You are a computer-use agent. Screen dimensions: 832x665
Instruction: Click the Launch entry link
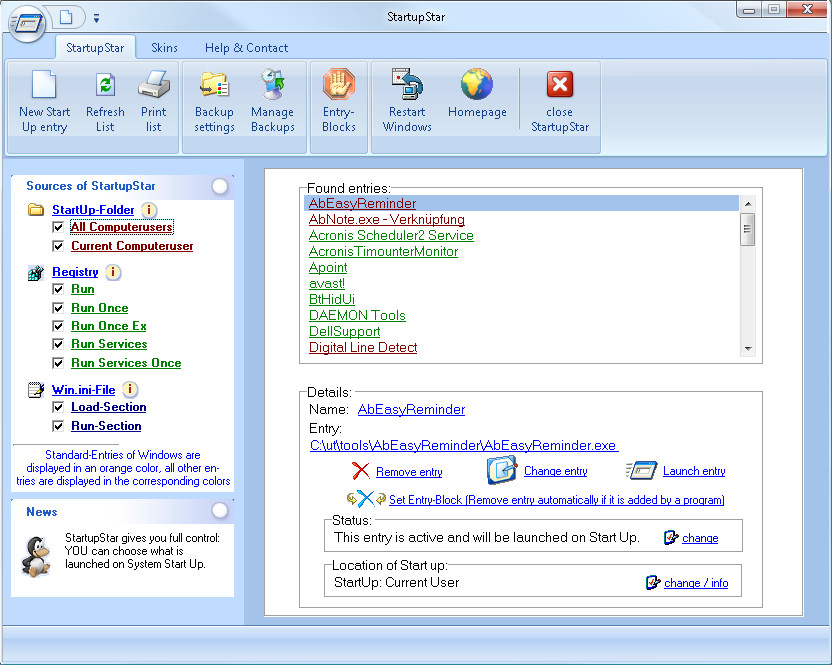tap(694, 471)
